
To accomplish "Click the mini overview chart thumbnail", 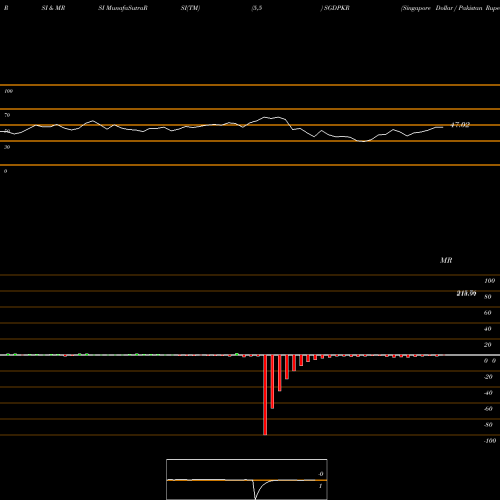I will click(x=247, y=479).
